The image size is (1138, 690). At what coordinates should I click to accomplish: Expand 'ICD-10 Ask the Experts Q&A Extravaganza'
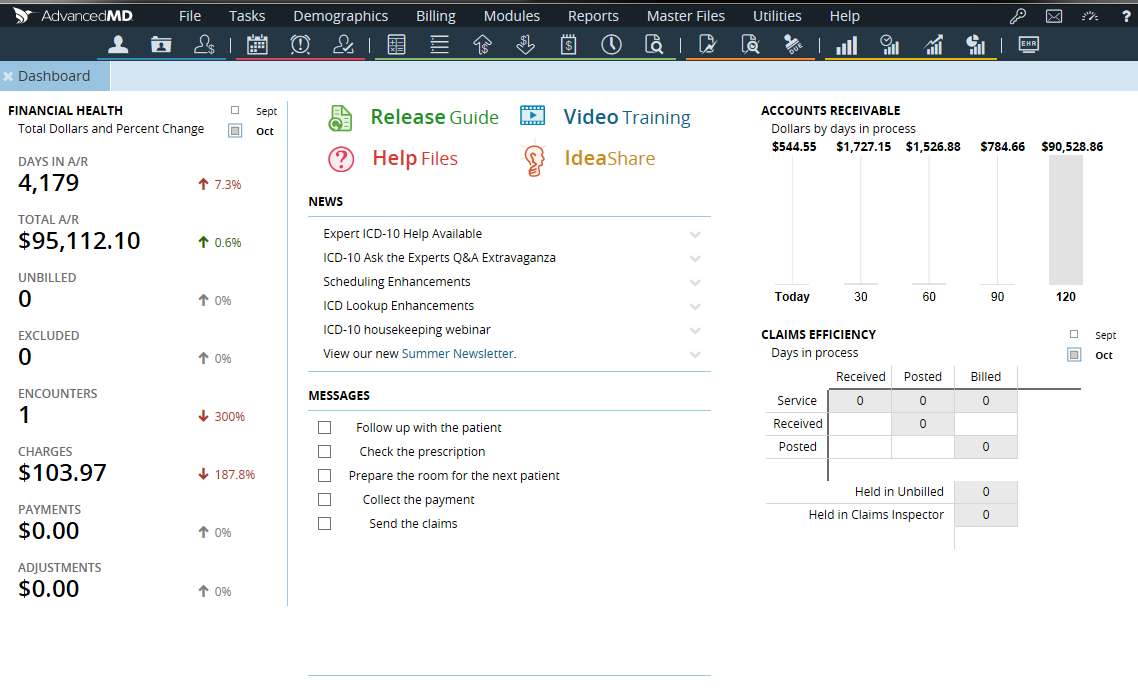point(695,258)
